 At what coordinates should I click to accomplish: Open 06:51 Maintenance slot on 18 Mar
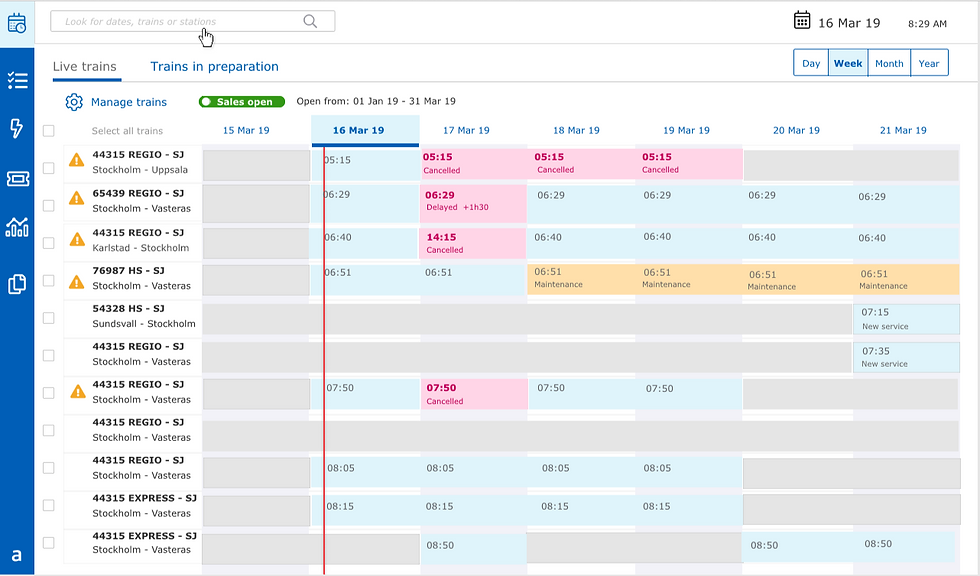click(581, 279)
